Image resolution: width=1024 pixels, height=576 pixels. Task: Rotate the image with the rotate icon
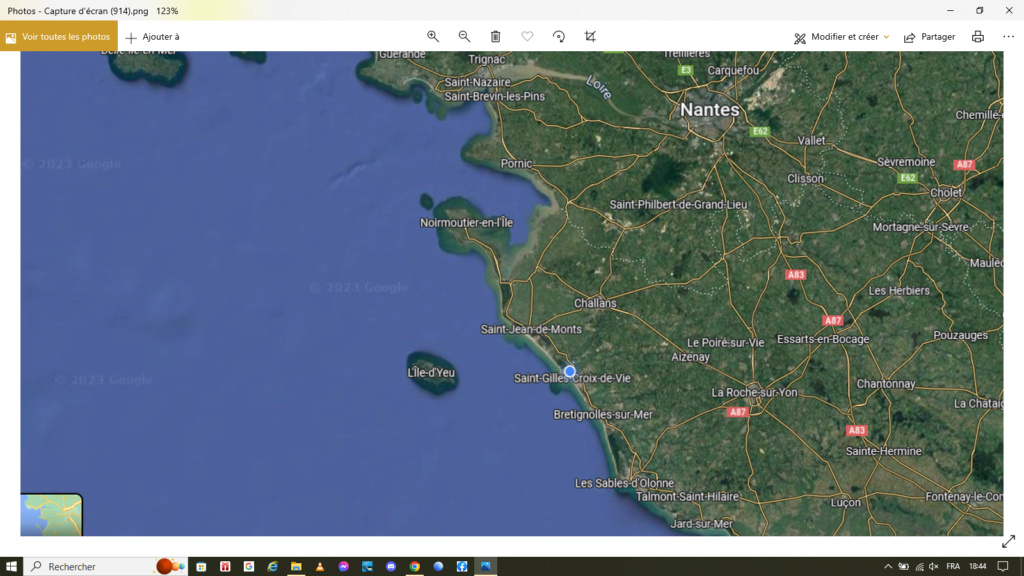tap(558, 37)
